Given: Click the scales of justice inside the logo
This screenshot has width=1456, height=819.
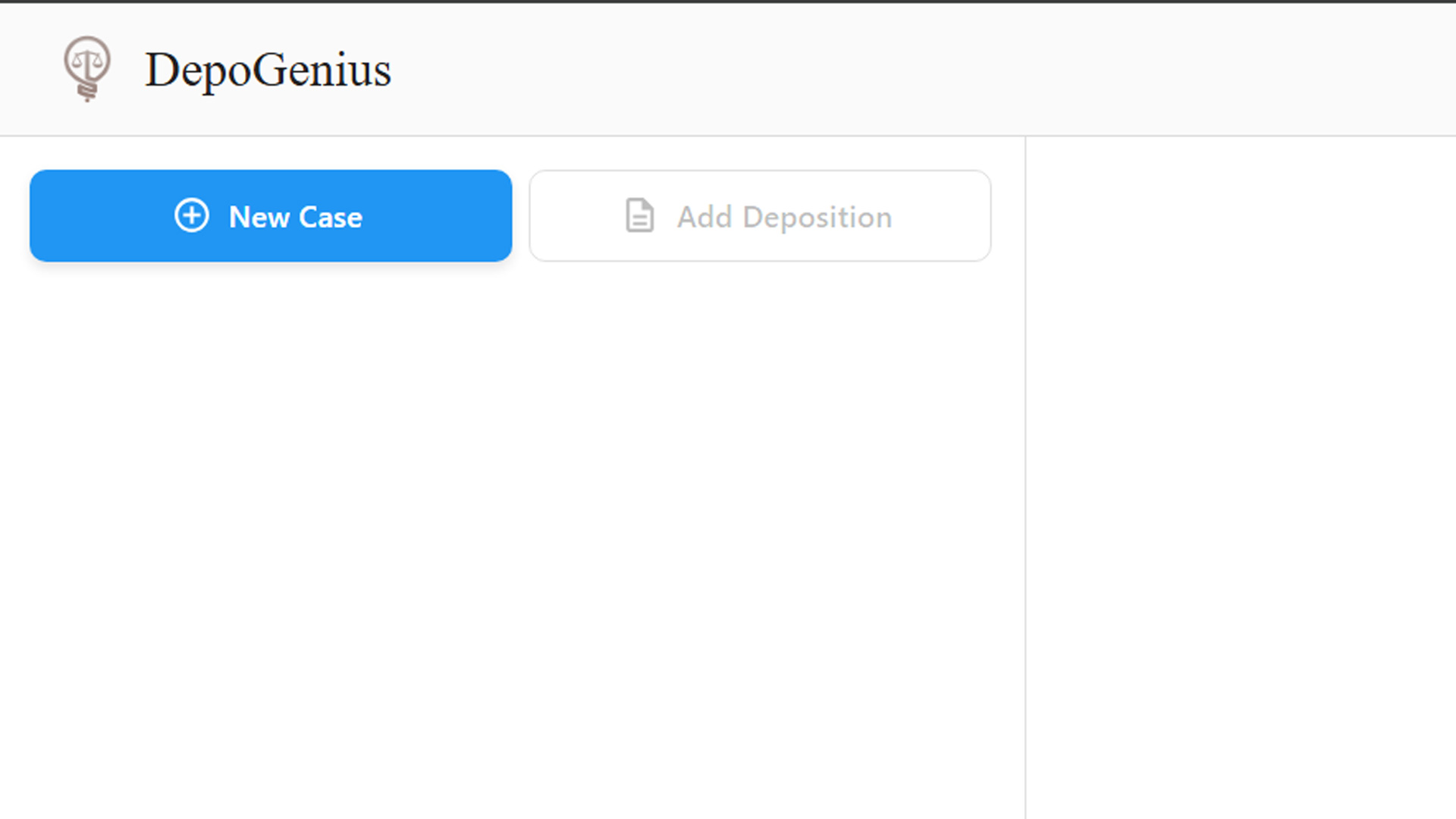Looking at the screenshot, I should (x=87, y=62).
